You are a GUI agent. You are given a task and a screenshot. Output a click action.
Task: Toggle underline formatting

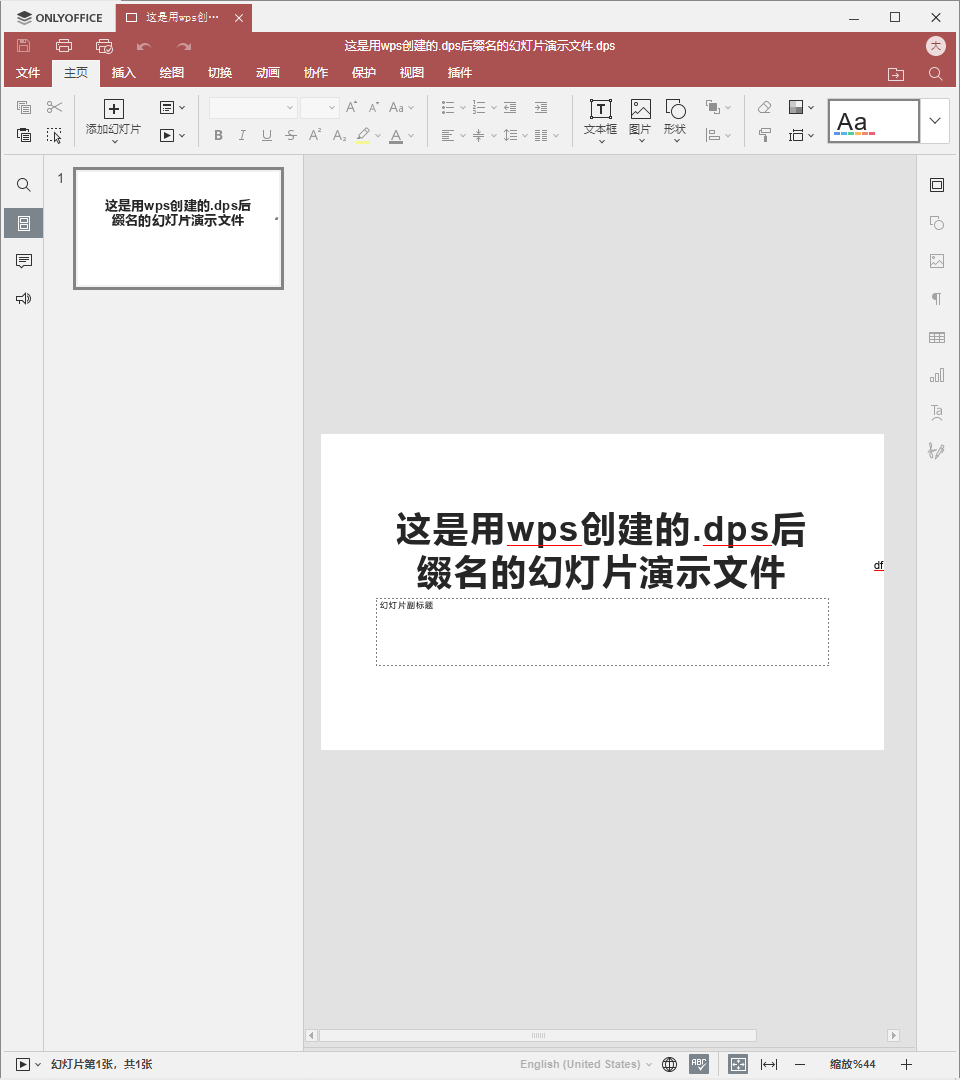pos(266,134)
